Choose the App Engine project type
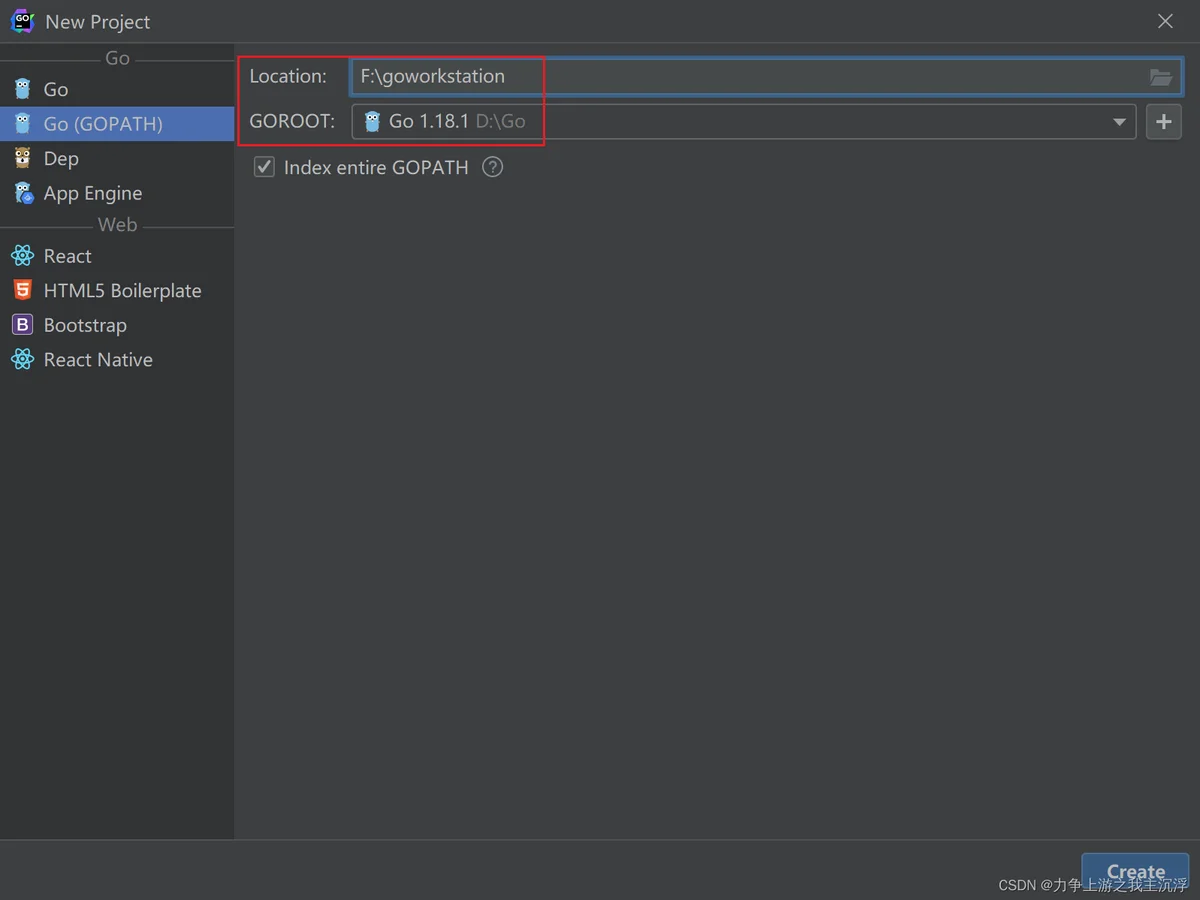1200x900 pixels. (117, 193)
